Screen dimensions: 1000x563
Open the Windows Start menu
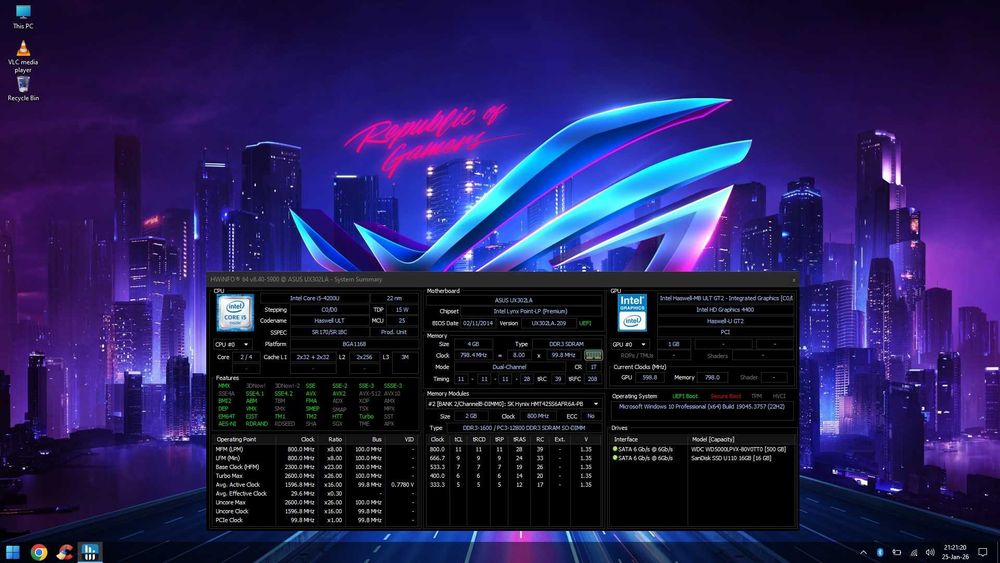[x=12, y=552]
